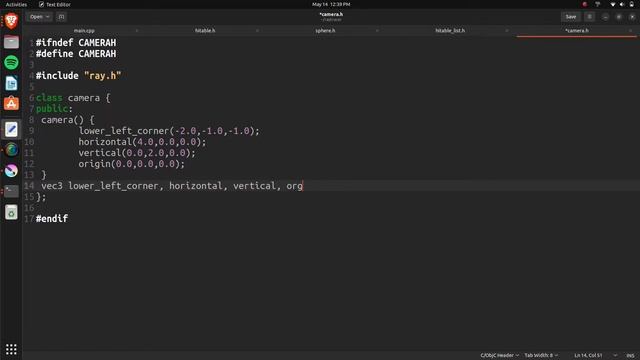Open the pink round dock application

[x=11, y=171]
